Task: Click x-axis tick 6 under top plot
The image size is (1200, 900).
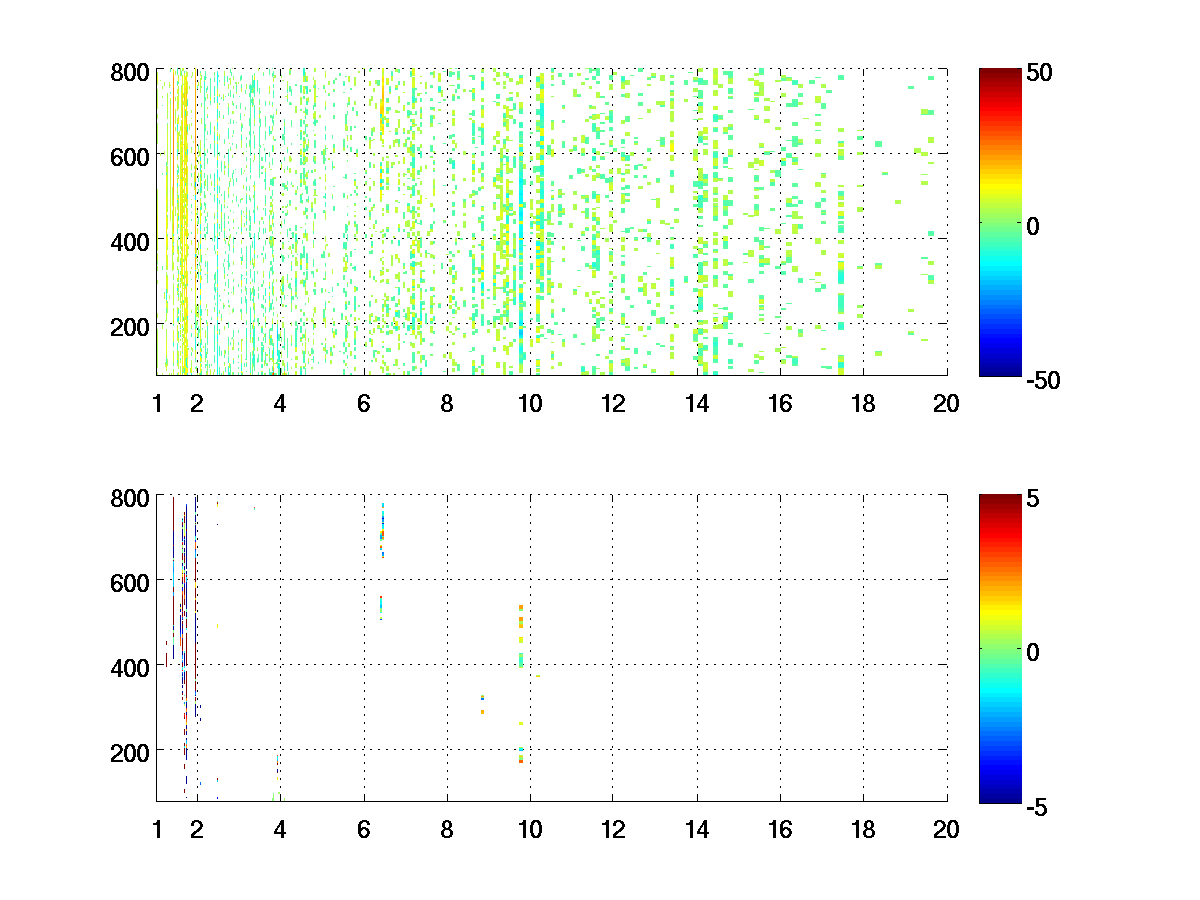Action: click(x=364, y=403)
